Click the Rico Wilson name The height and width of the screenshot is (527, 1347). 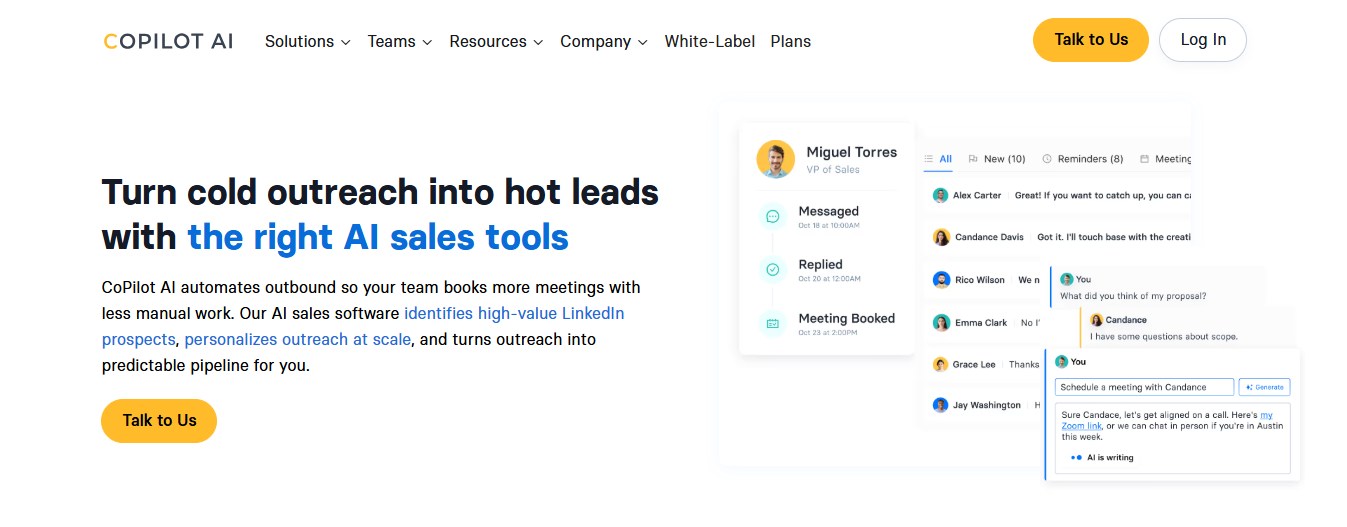click(979, 280)
